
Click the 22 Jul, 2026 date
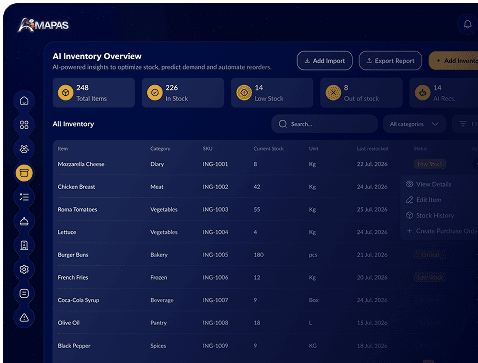pyautogui.click(x=372, y=164)
